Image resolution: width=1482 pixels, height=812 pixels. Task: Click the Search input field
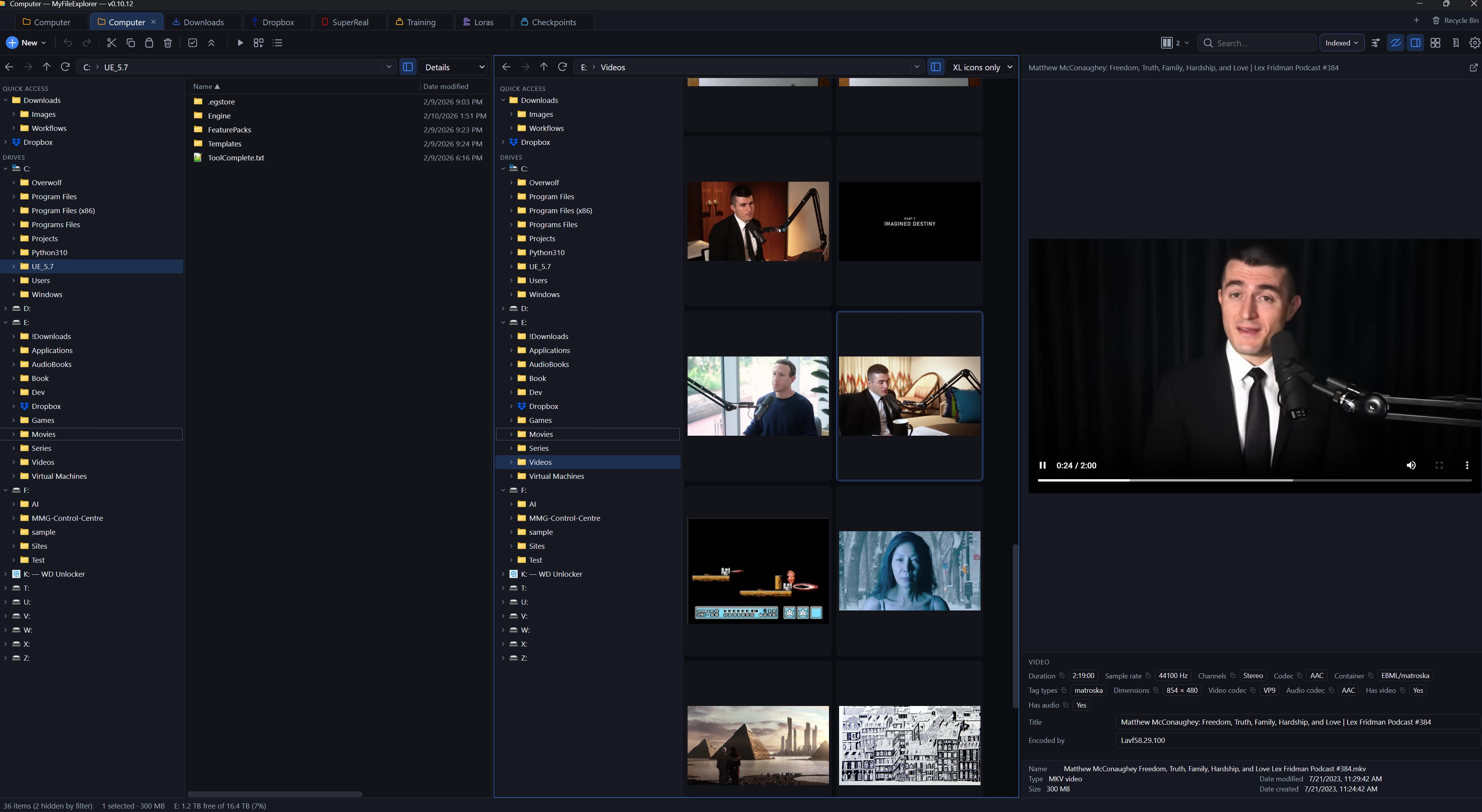pyautogui.click(x=1256, y=43)
